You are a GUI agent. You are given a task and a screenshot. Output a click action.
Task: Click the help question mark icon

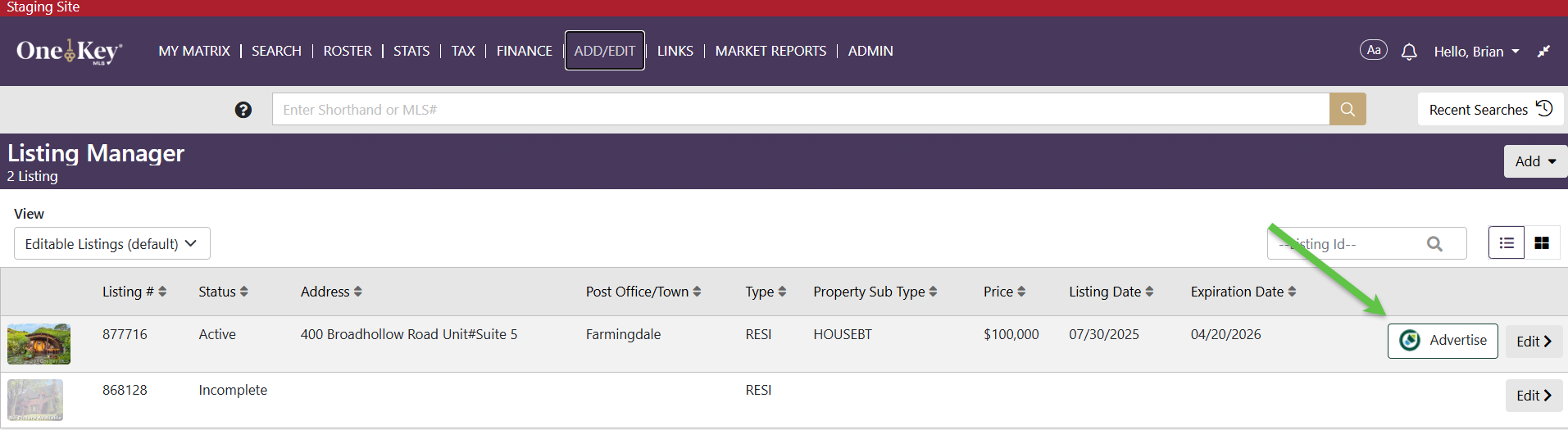click(243, 110)
